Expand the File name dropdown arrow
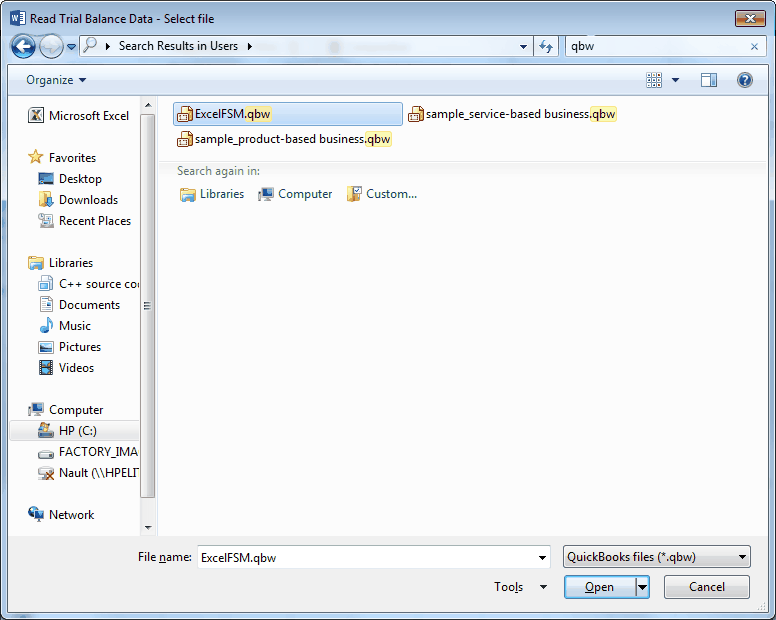The width and height of the screenshot is (776, 620). [542, 558]
